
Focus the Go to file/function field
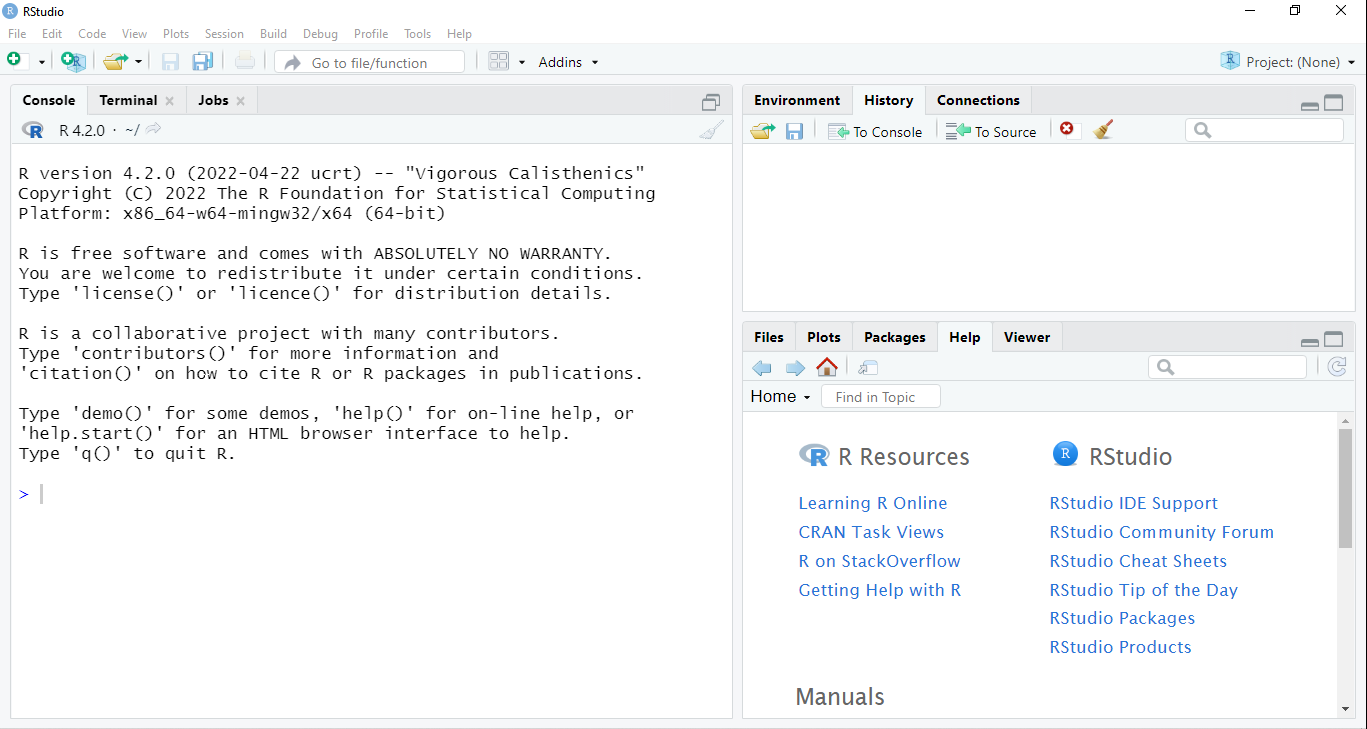[370, 62]
